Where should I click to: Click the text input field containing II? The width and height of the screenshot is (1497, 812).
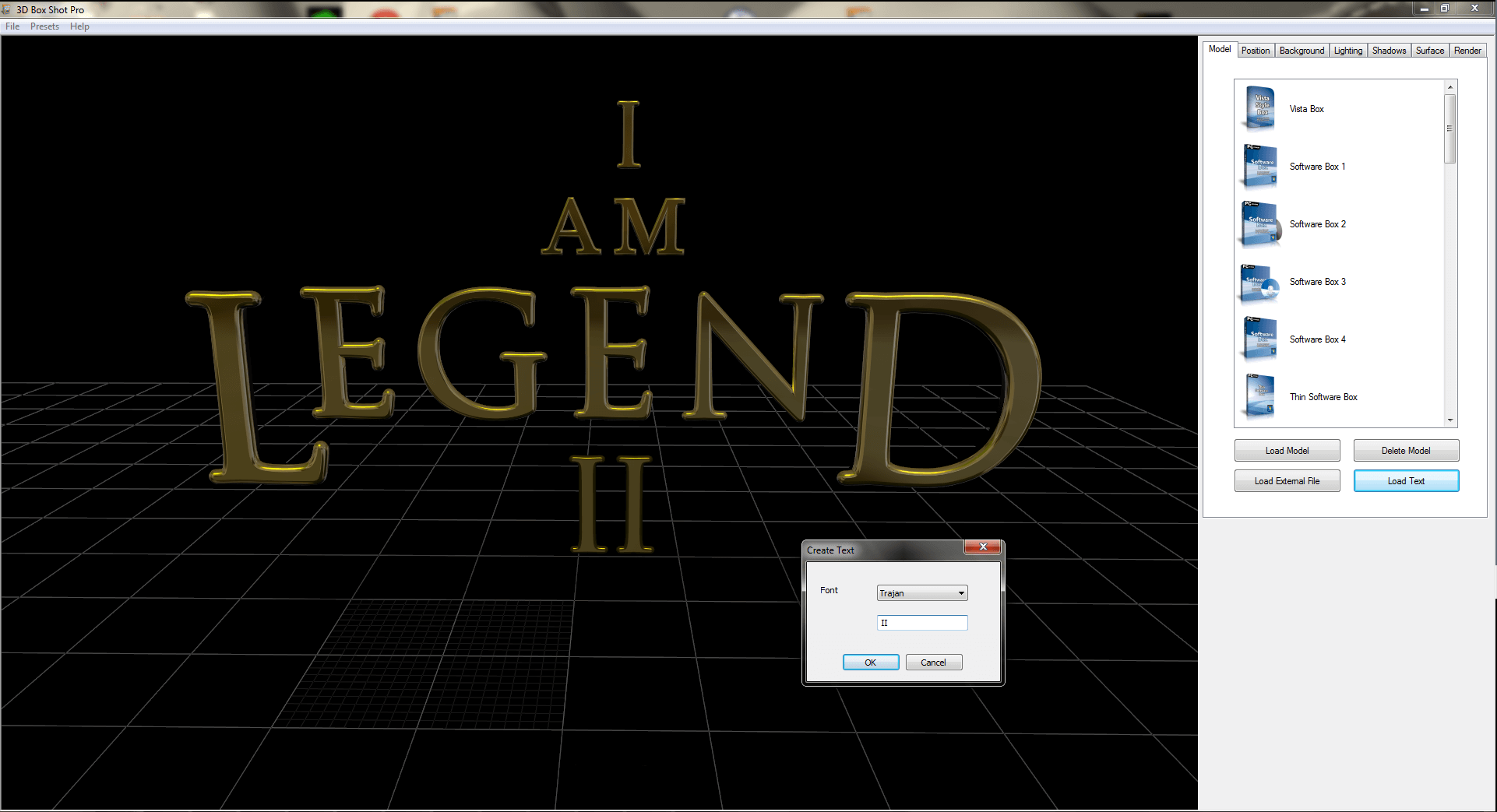tap(922, 623)
